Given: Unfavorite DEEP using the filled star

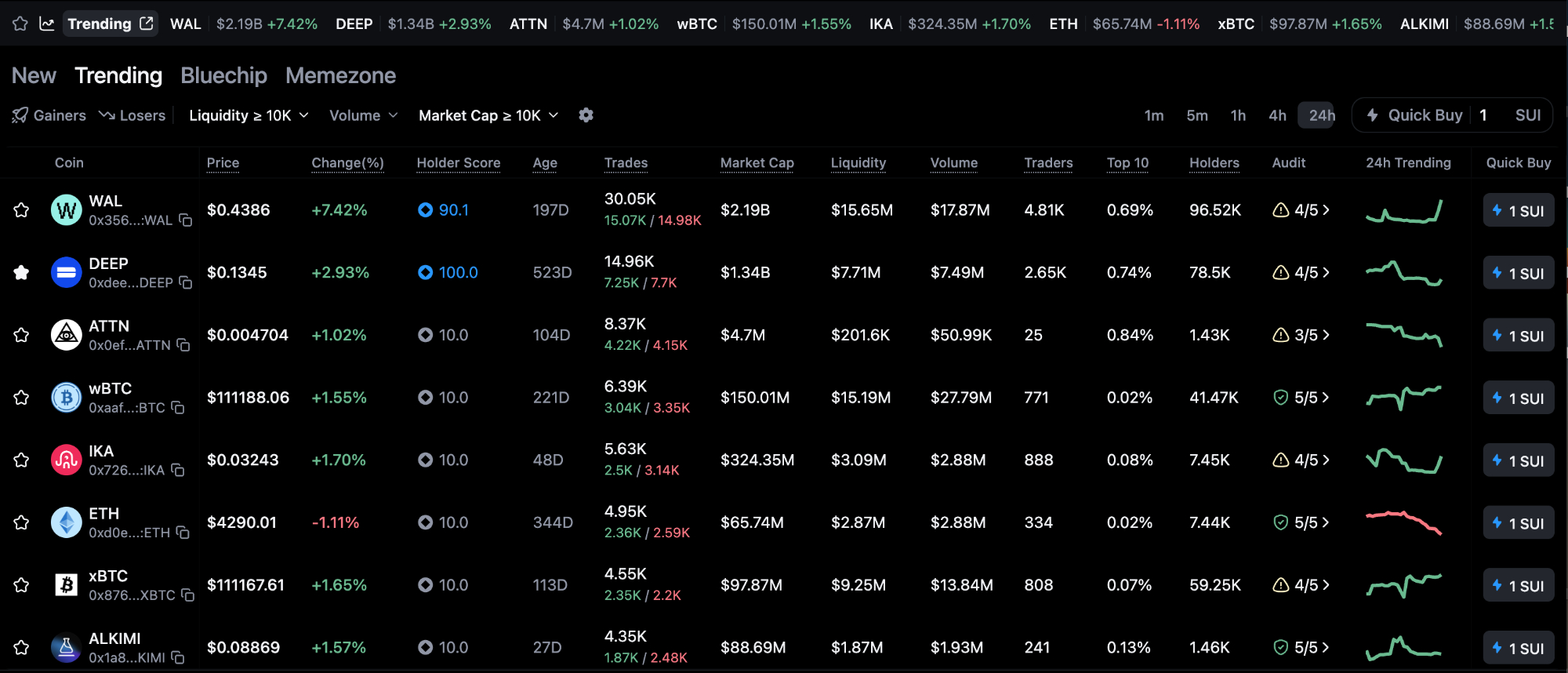Looking at the screenshot, I should pos(21,273).
